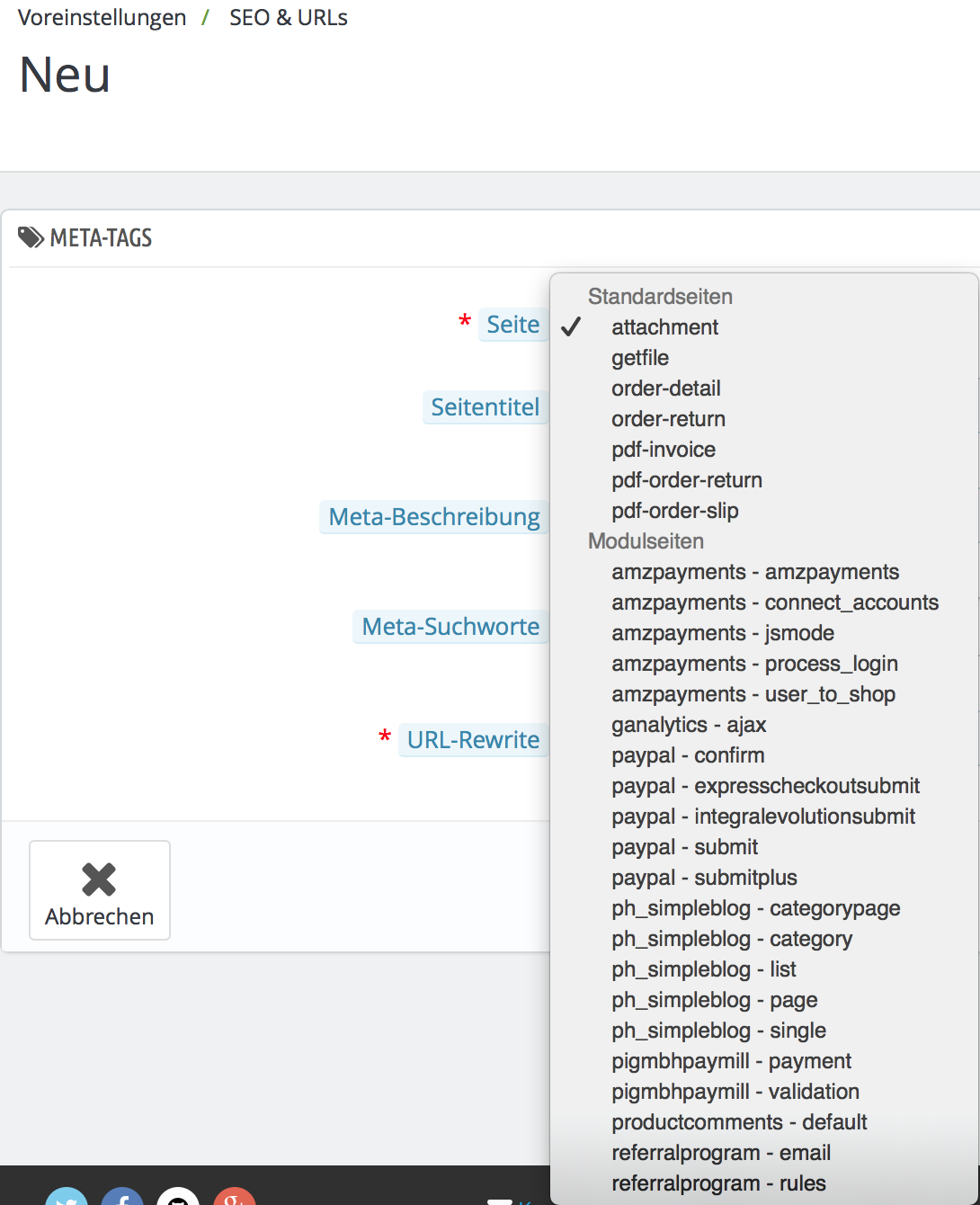
Task: Pick pdf-invoice in the dropdown
Action: [x=664, y=450]
